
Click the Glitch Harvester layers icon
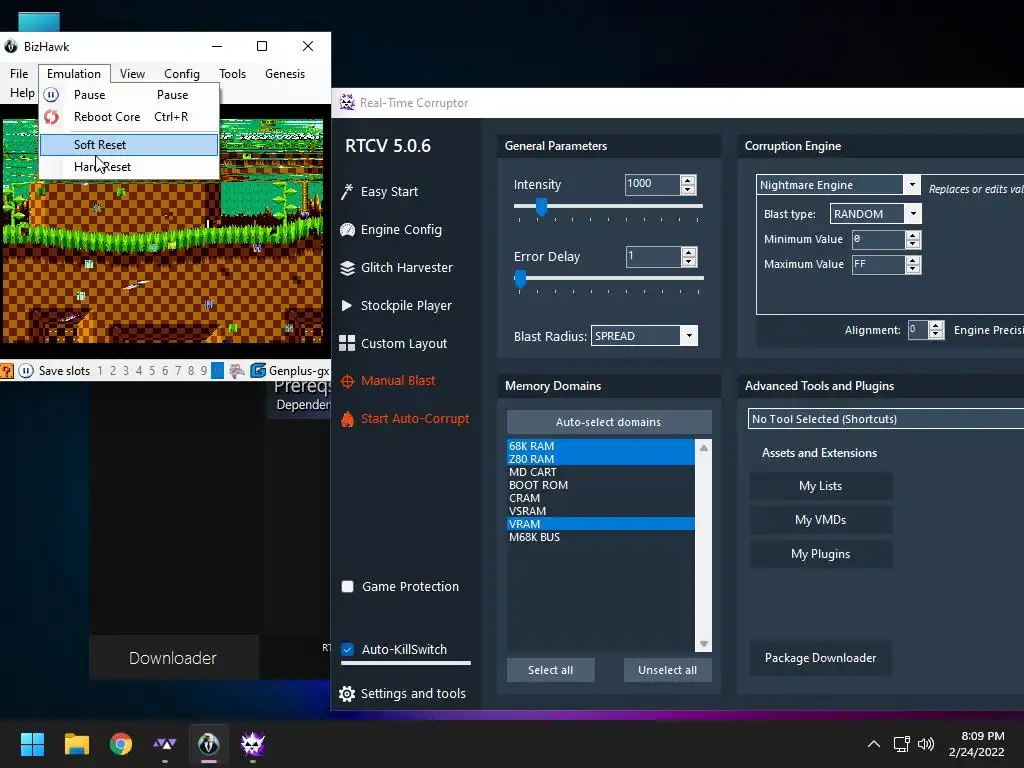coord(347,267)
